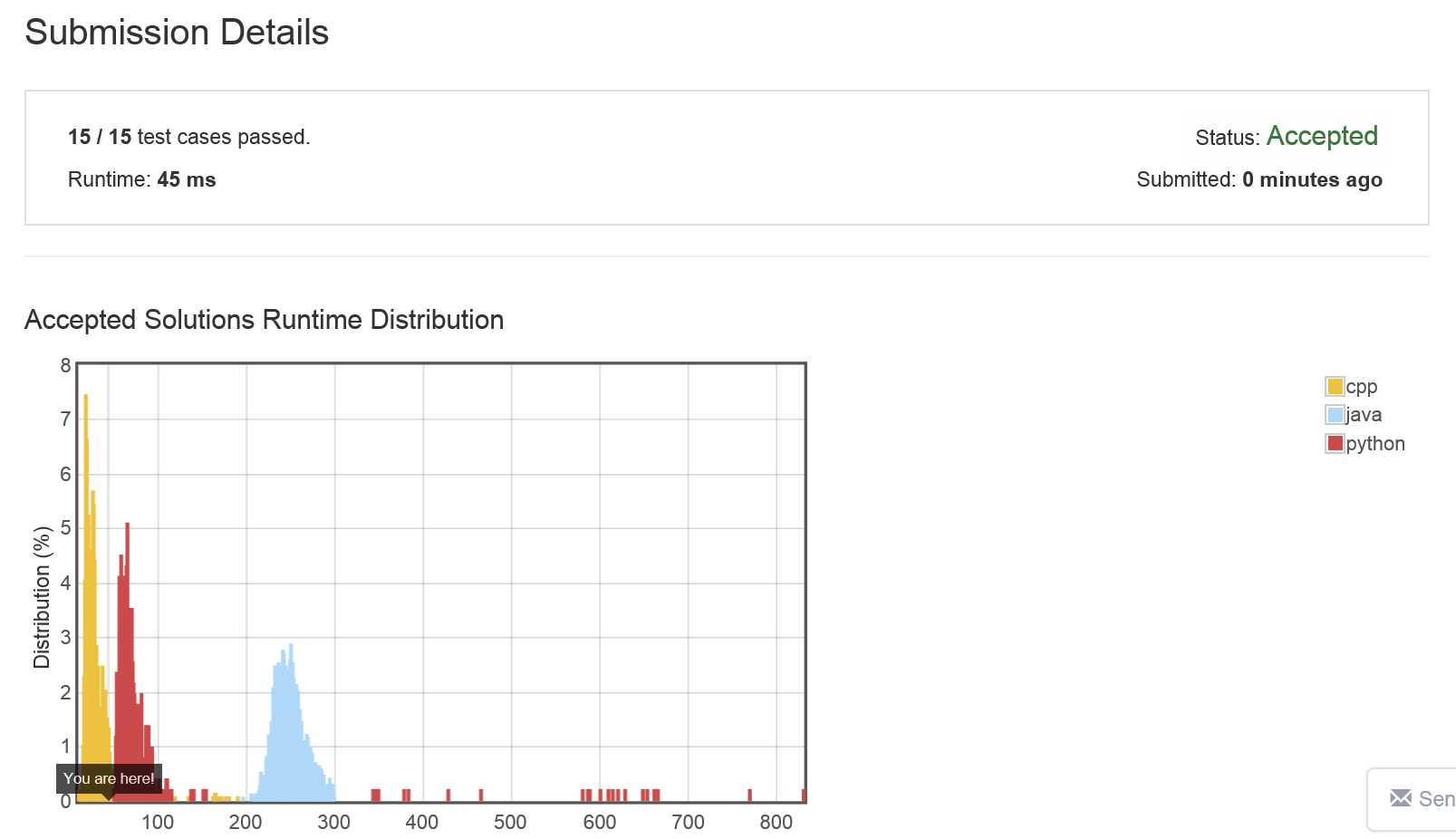Click the Runtime: 45 ms text
The image size is (1456, 839).
tap(141, 179)
